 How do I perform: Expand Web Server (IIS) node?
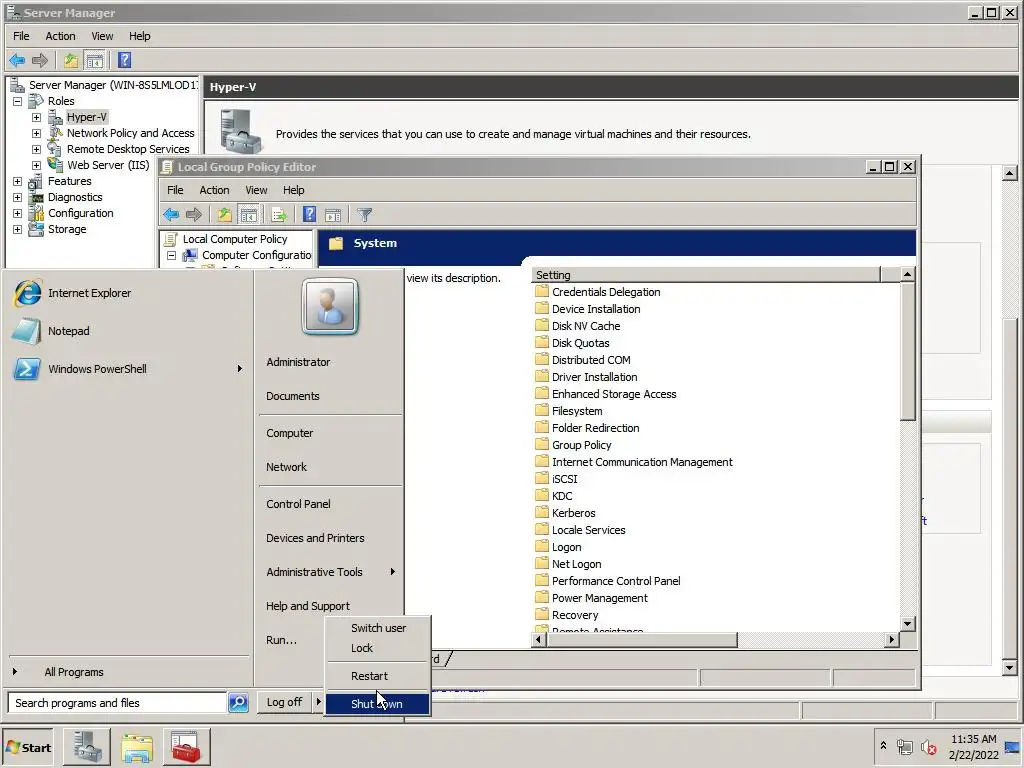pos(37,165)
